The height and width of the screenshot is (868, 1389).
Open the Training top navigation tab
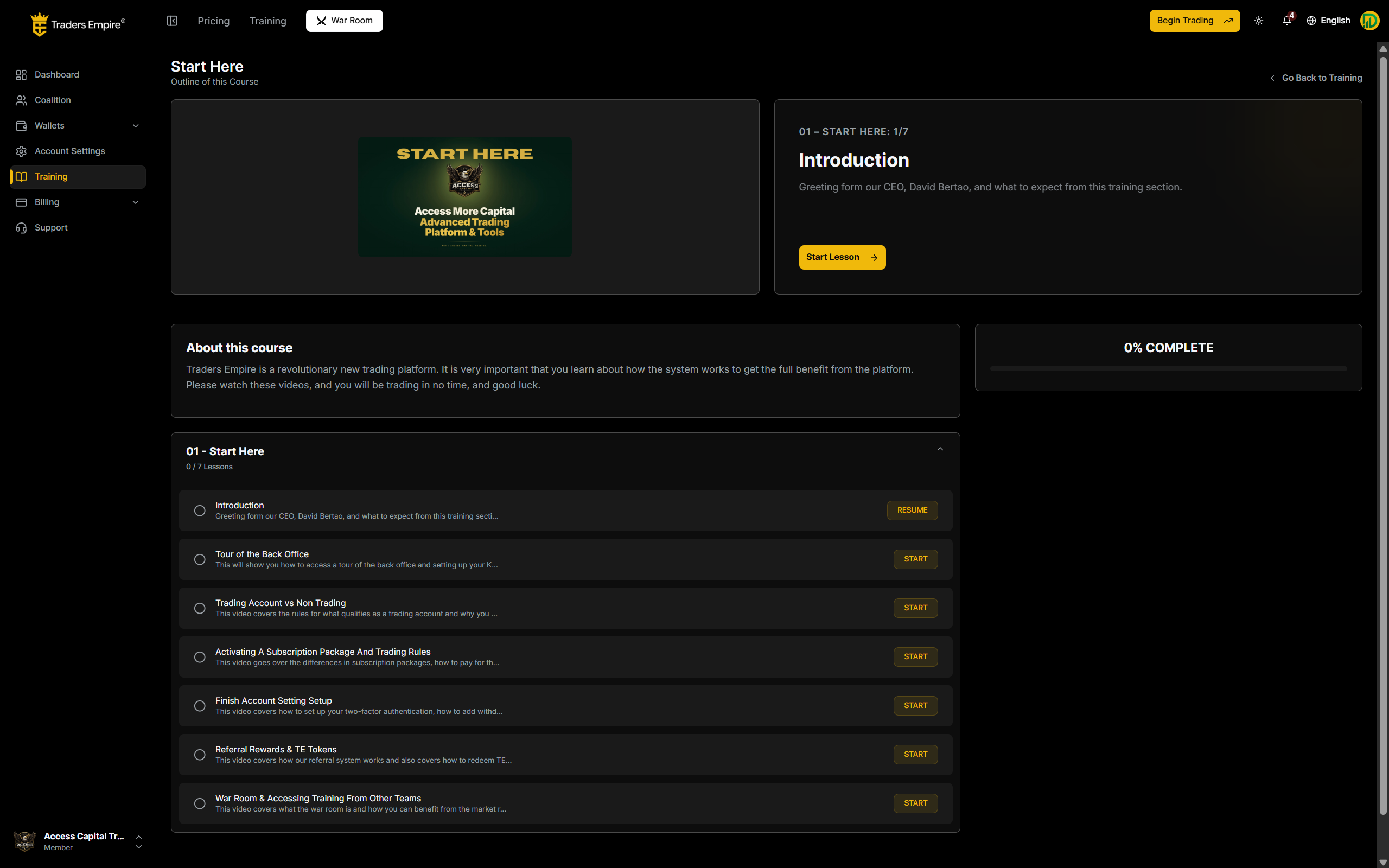click(x=268, y=21)
